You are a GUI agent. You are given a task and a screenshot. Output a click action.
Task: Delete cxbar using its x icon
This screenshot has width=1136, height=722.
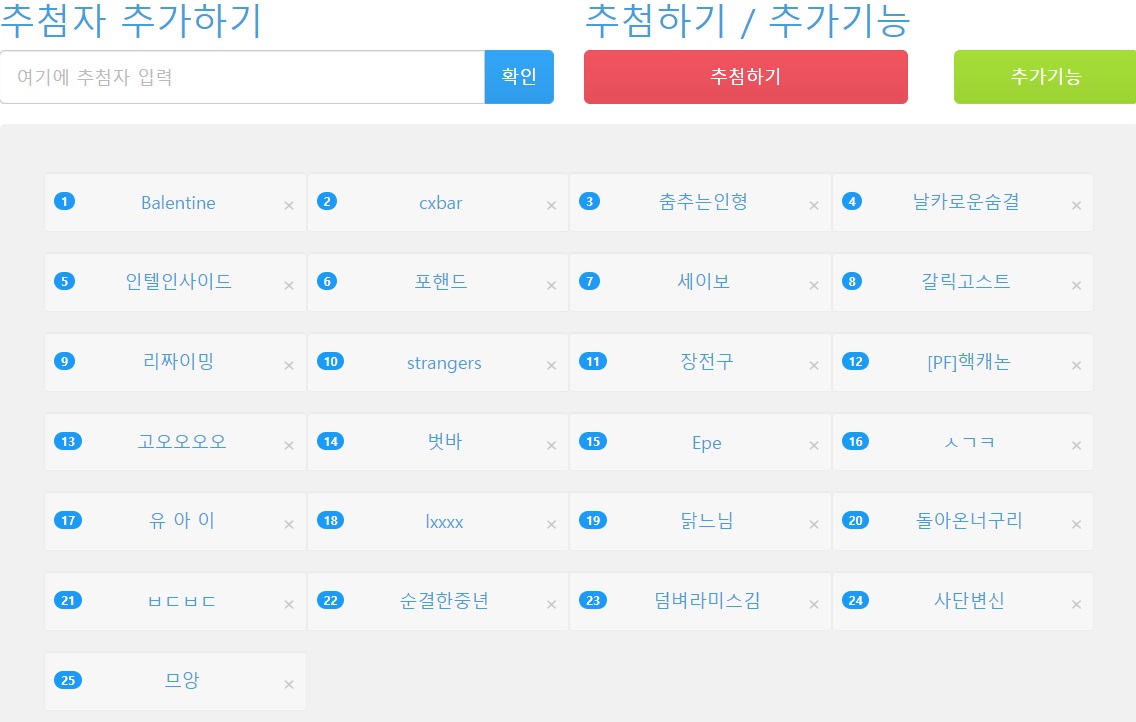[551, 206]
